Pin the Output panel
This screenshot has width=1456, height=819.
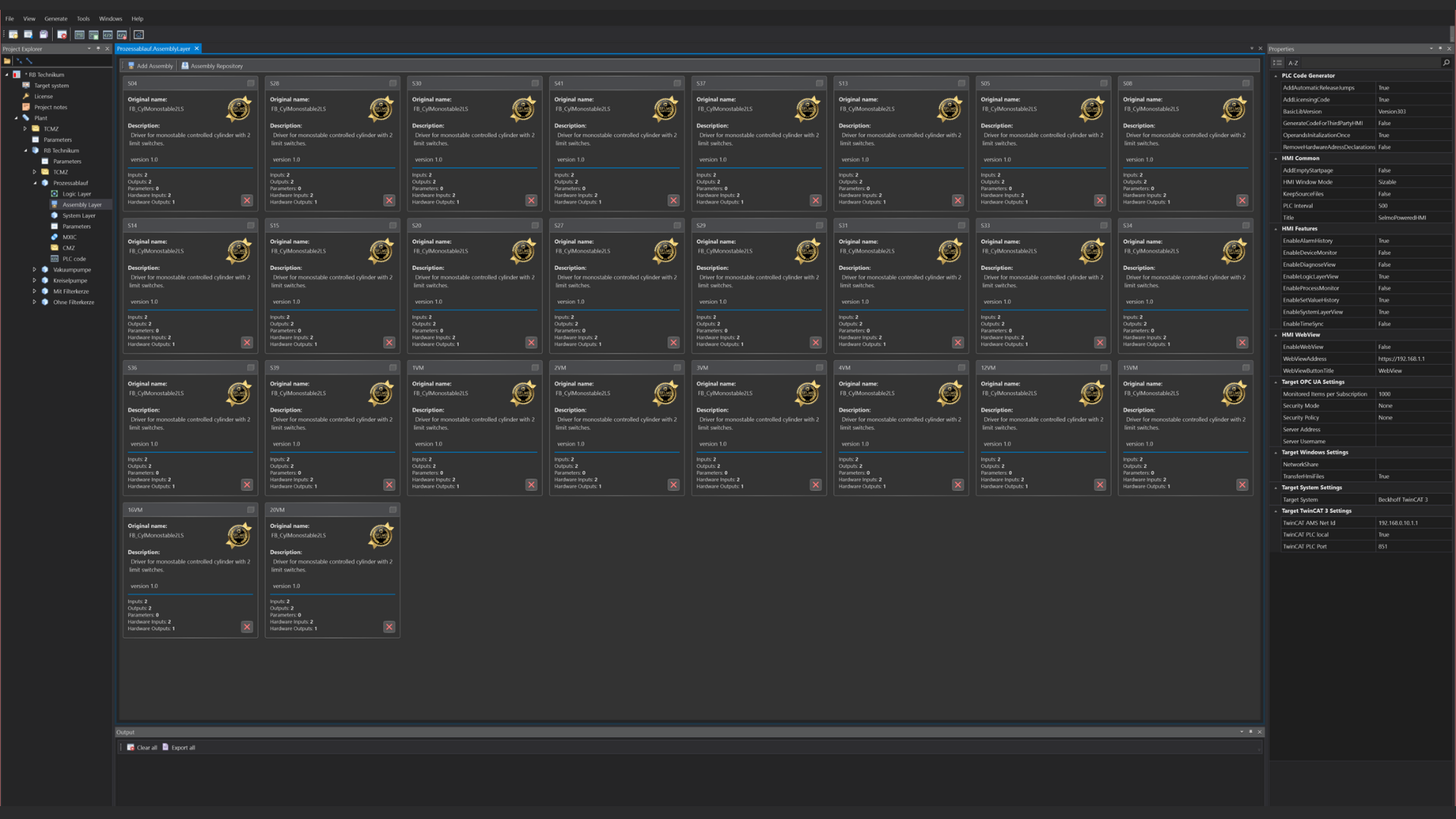[1250, 732]
